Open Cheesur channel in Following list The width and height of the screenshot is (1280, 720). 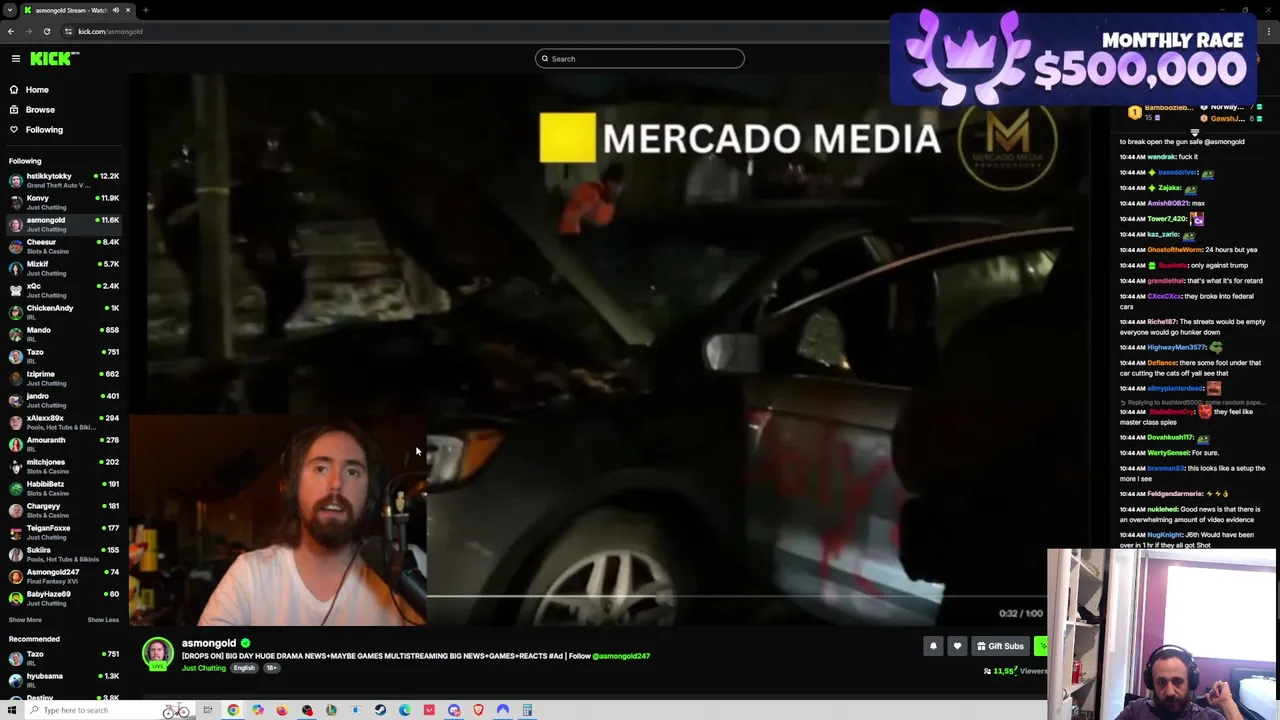(x=62, y=246)
